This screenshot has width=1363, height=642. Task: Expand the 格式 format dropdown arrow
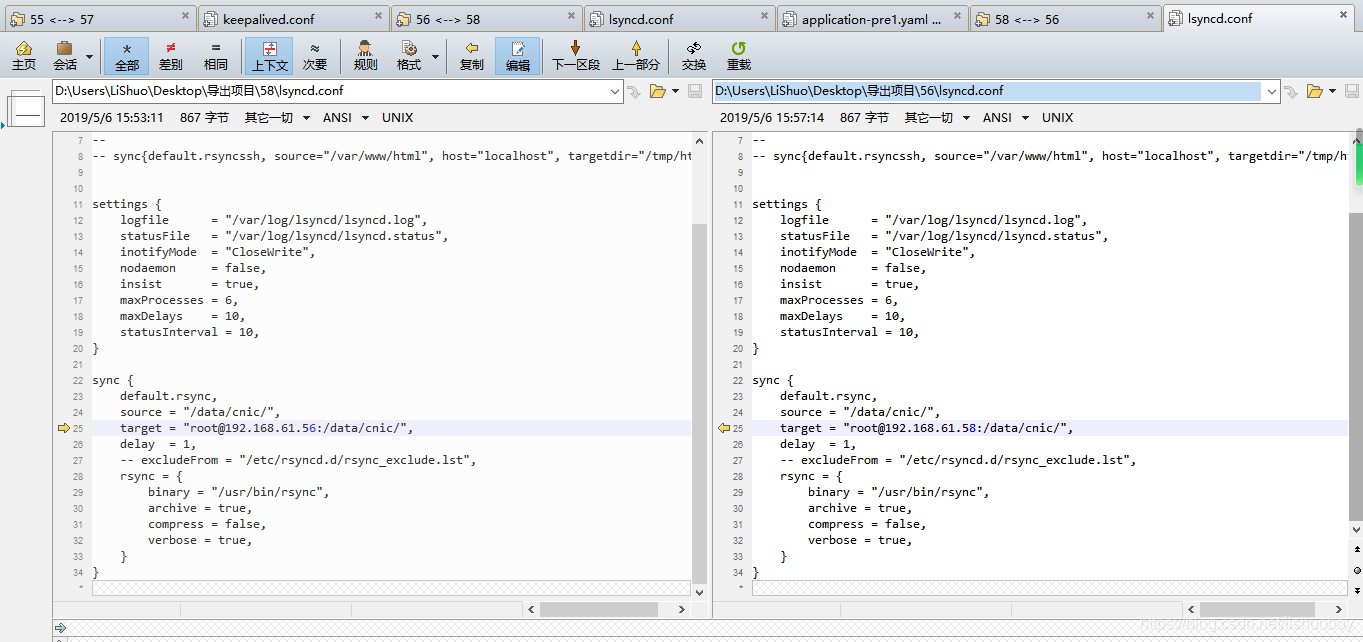(435, 56)
